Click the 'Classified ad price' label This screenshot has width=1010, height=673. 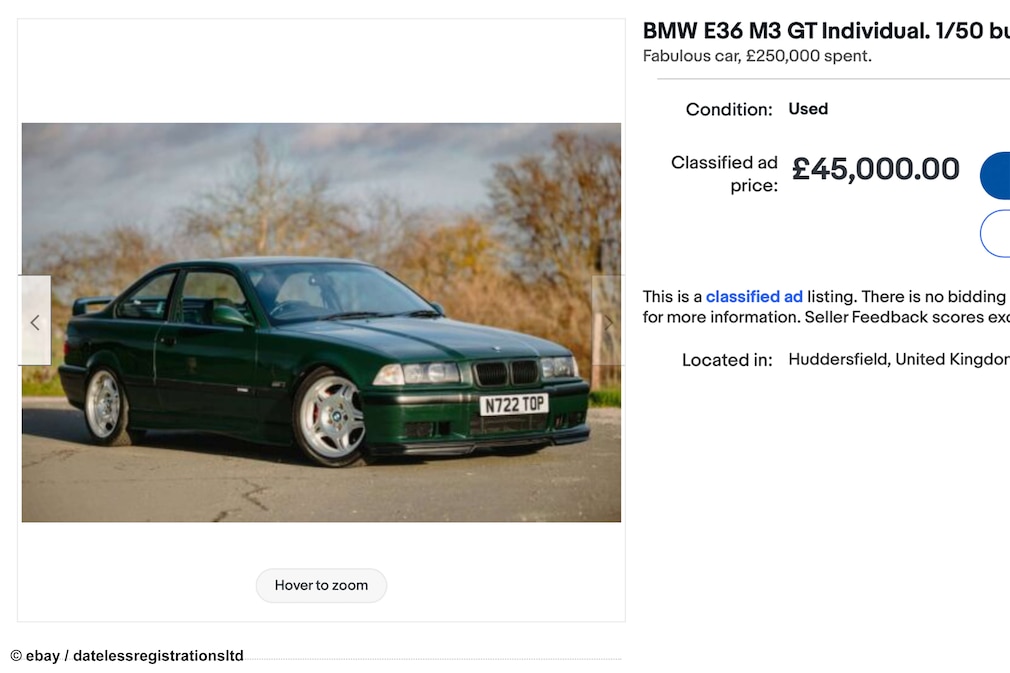pos(725,174)
